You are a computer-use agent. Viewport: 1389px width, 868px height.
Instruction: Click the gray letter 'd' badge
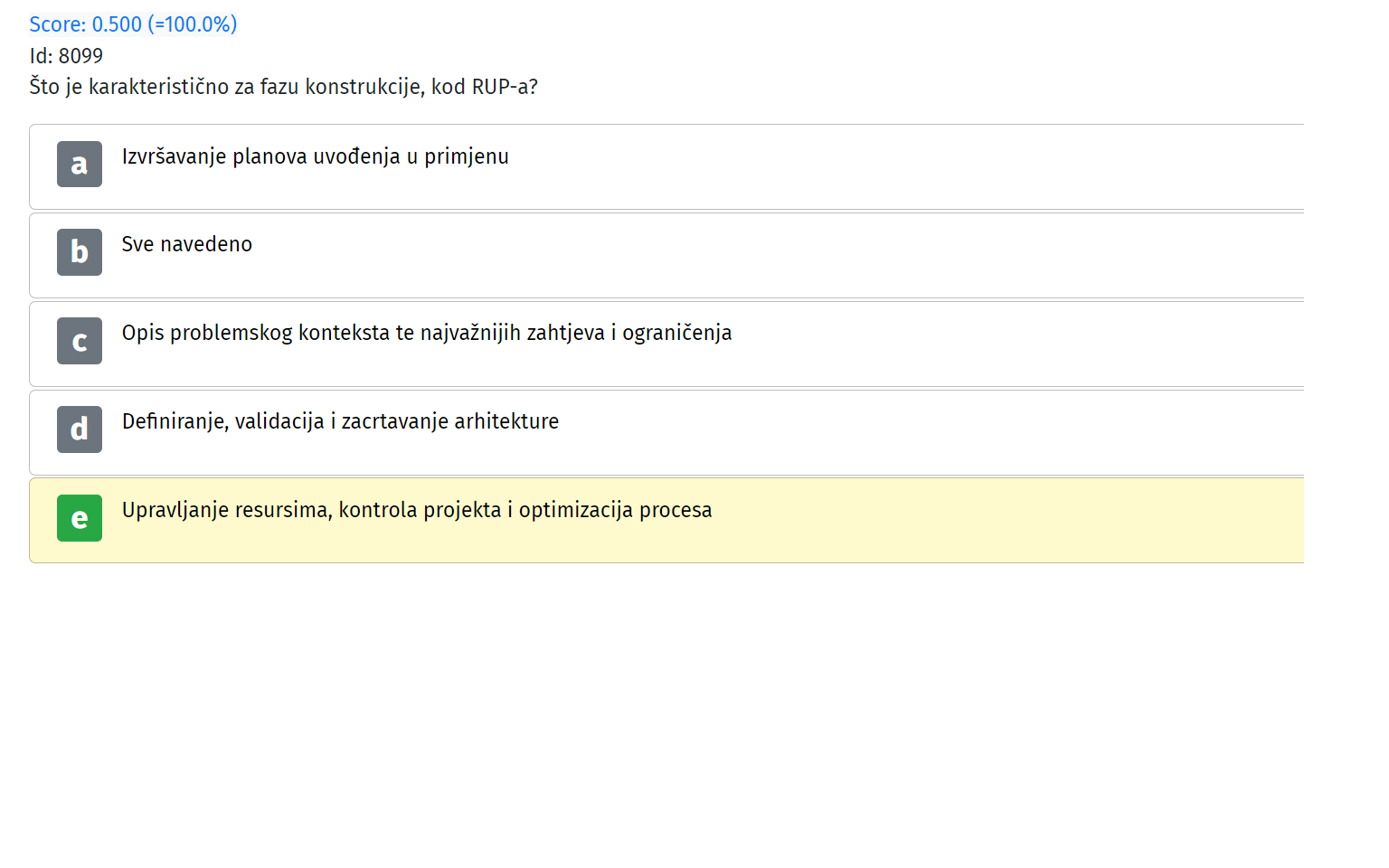[80, 429]
